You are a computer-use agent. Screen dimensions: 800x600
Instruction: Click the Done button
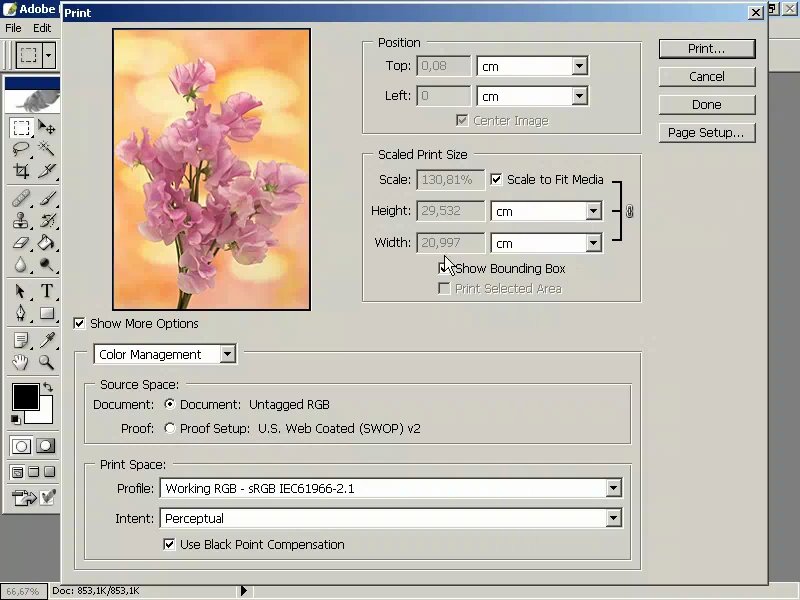coord(707,105)
